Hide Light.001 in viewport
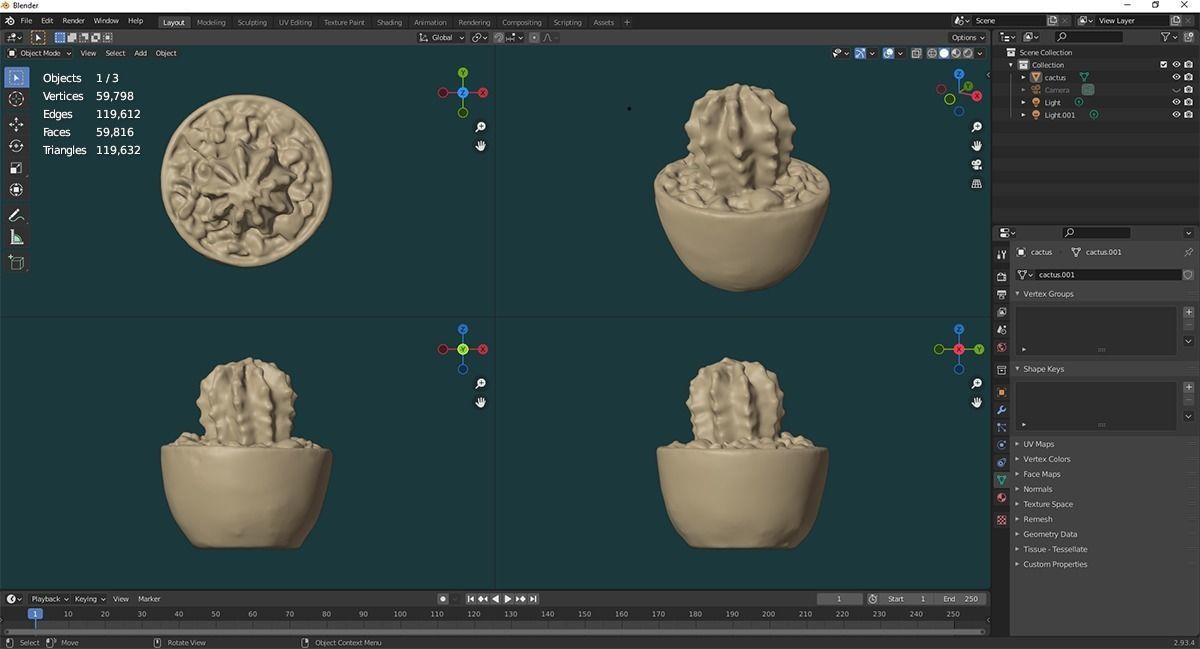1200x649 pixels. [1176, 115]
